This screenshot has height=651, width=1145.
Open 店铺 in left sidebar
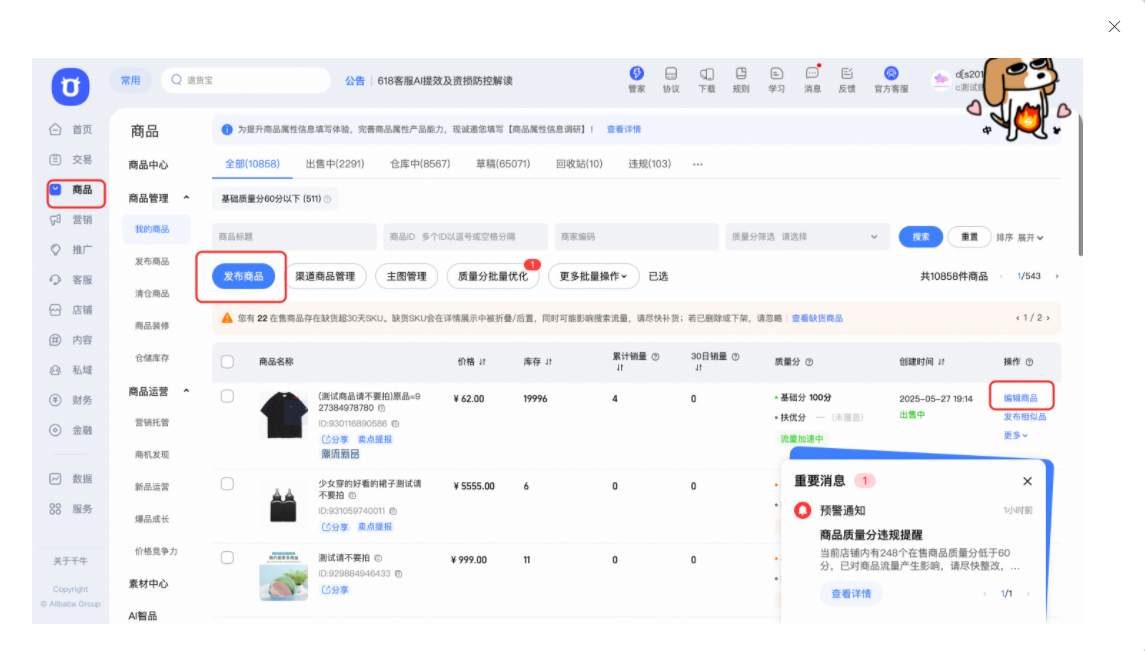71,309
